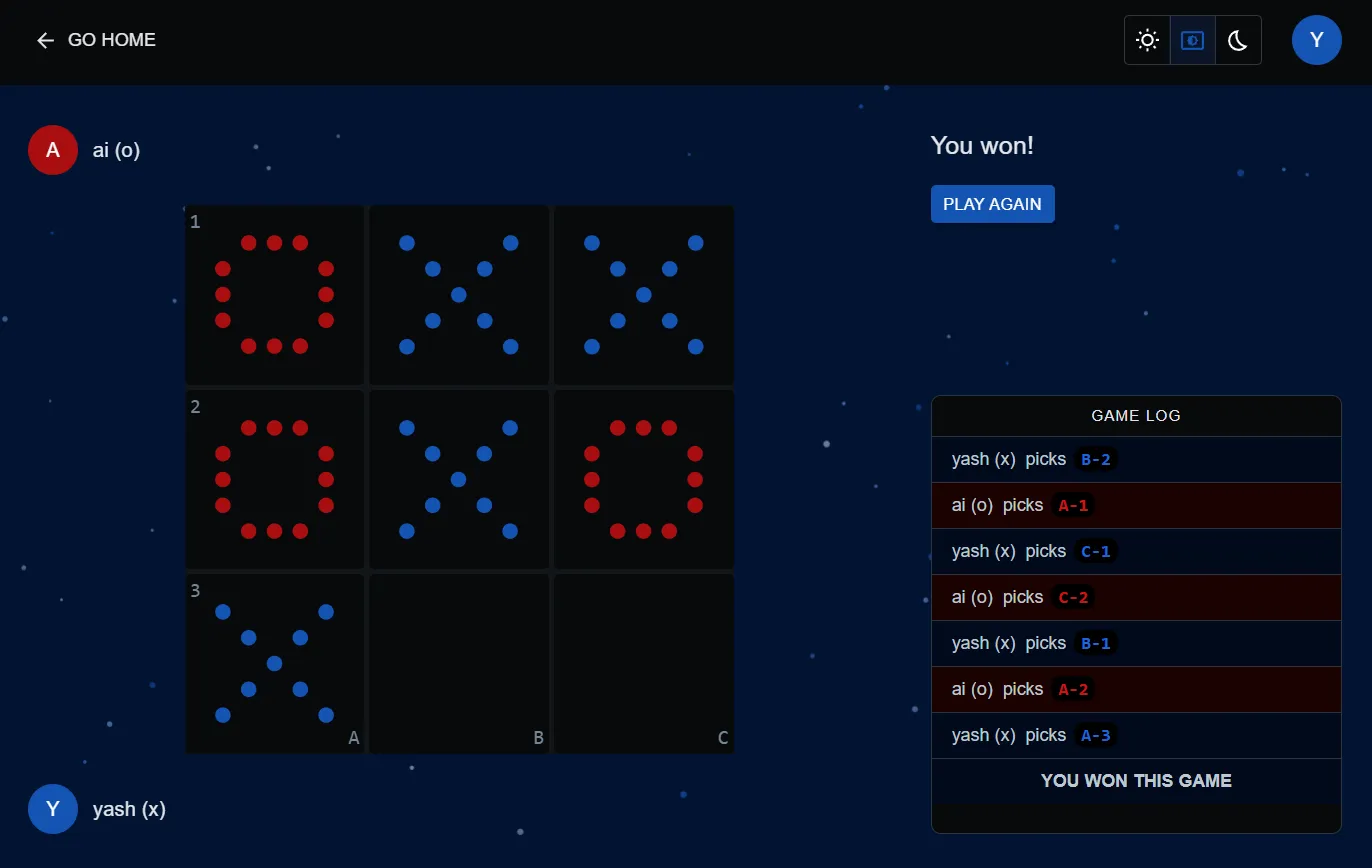Image resolution: width=1372 pixels, height=868 pixels.
Task: Expand the 'ai (o) picks C-2' log row
Action: [1135, 597]
